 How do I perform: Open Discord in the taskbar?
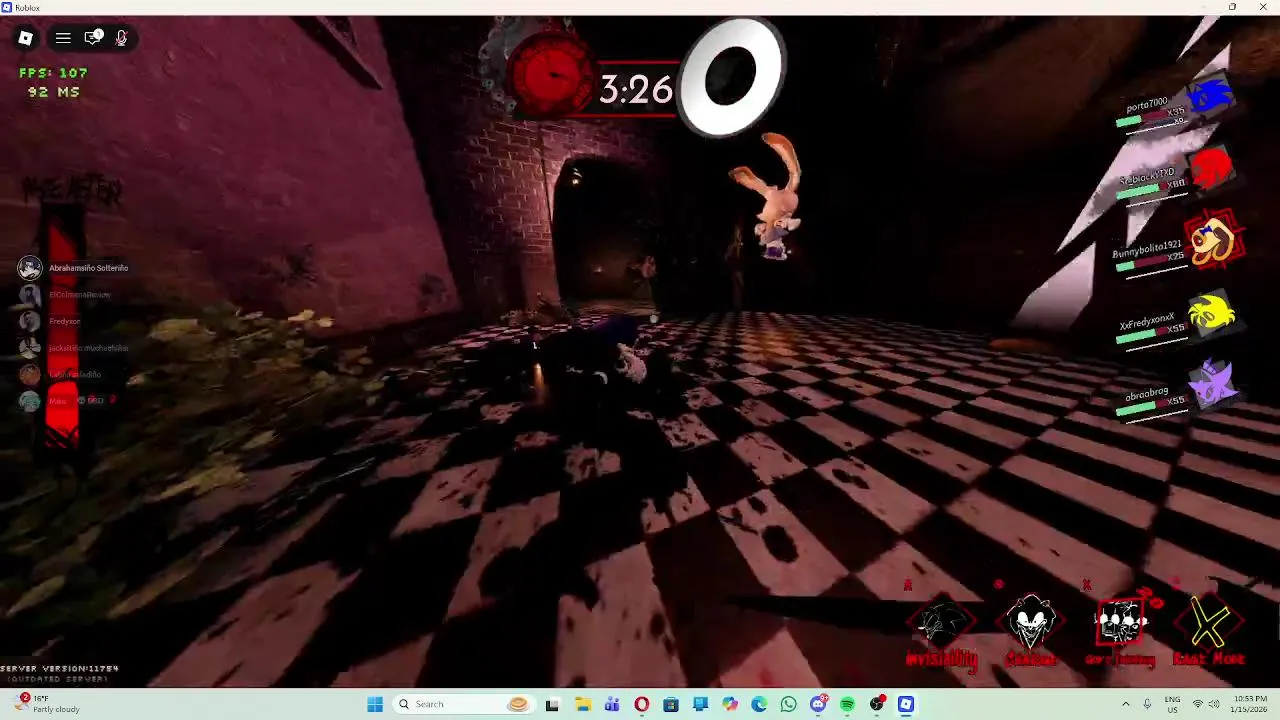pyautogui.click(x=818, y=704)
